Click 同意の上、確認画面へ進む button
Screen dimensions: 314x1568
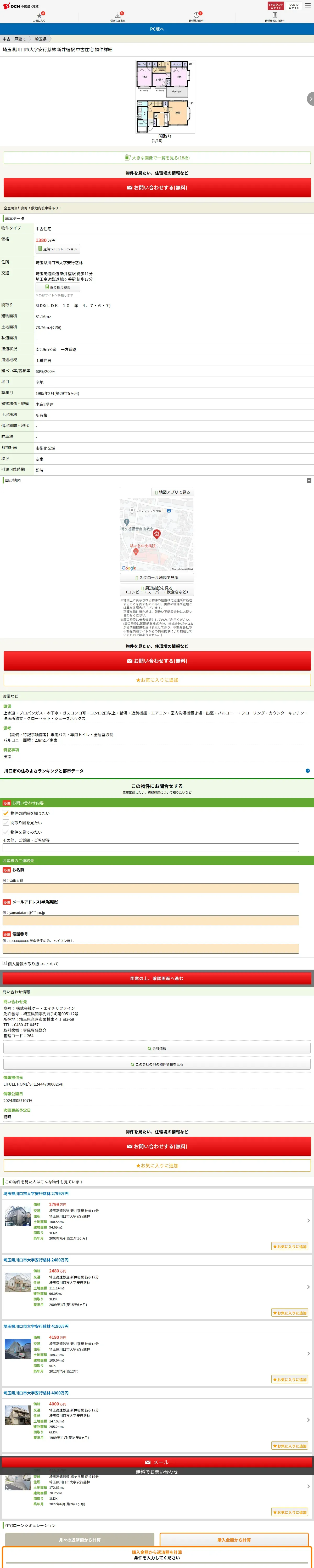pos(157,978)
